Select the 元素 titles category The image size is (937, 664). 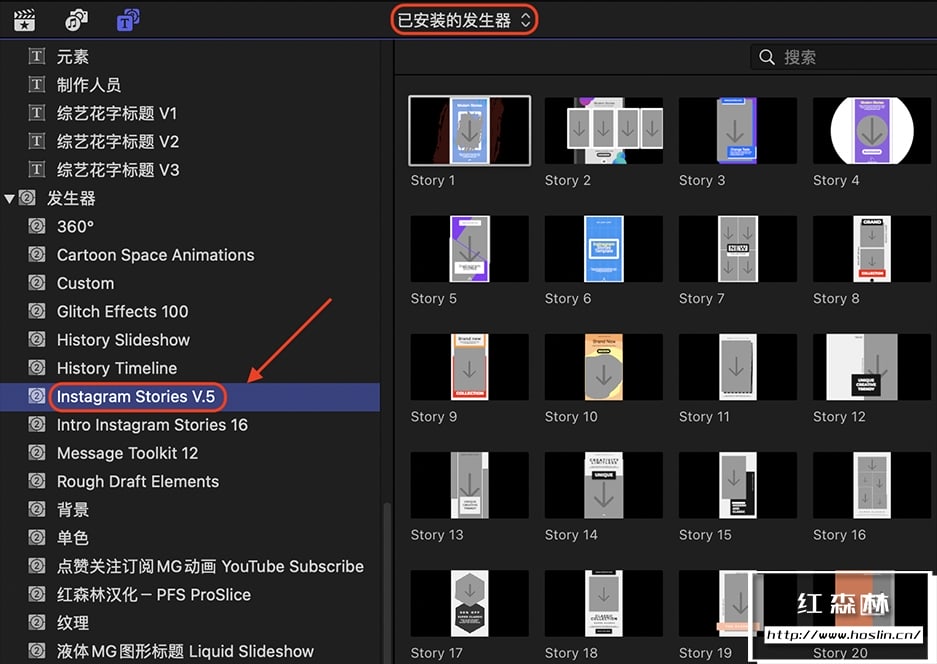(x=73, y=57)
